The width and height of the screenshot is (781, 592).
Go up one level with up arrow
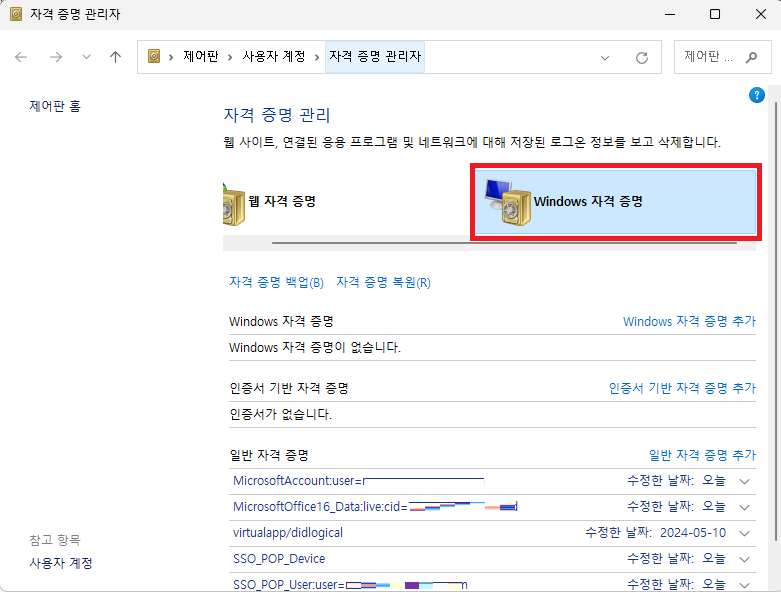pos(116,57)
